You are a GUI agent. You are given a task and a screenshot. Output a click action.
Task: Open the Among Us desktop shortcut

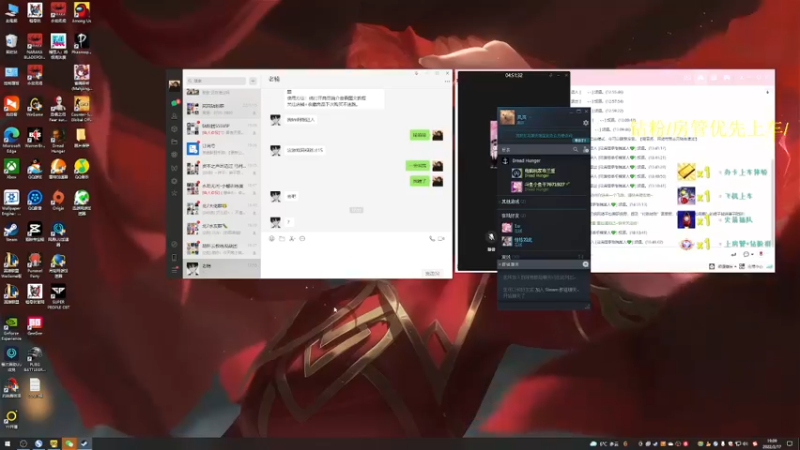82,12
